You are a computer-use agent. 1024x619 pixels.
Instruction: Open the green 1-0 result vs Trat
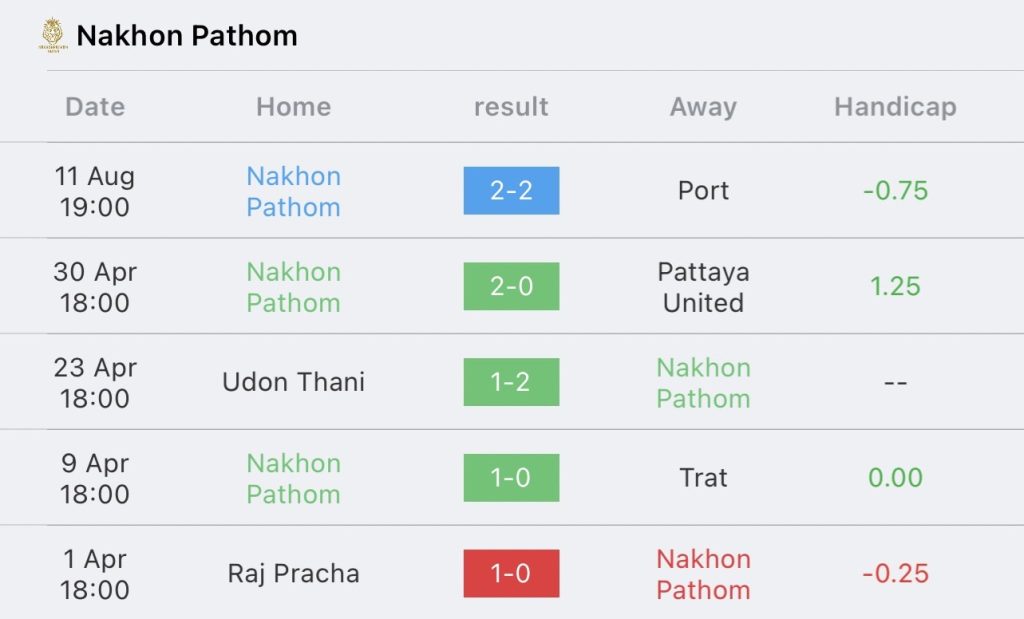[x=511, y=477]
